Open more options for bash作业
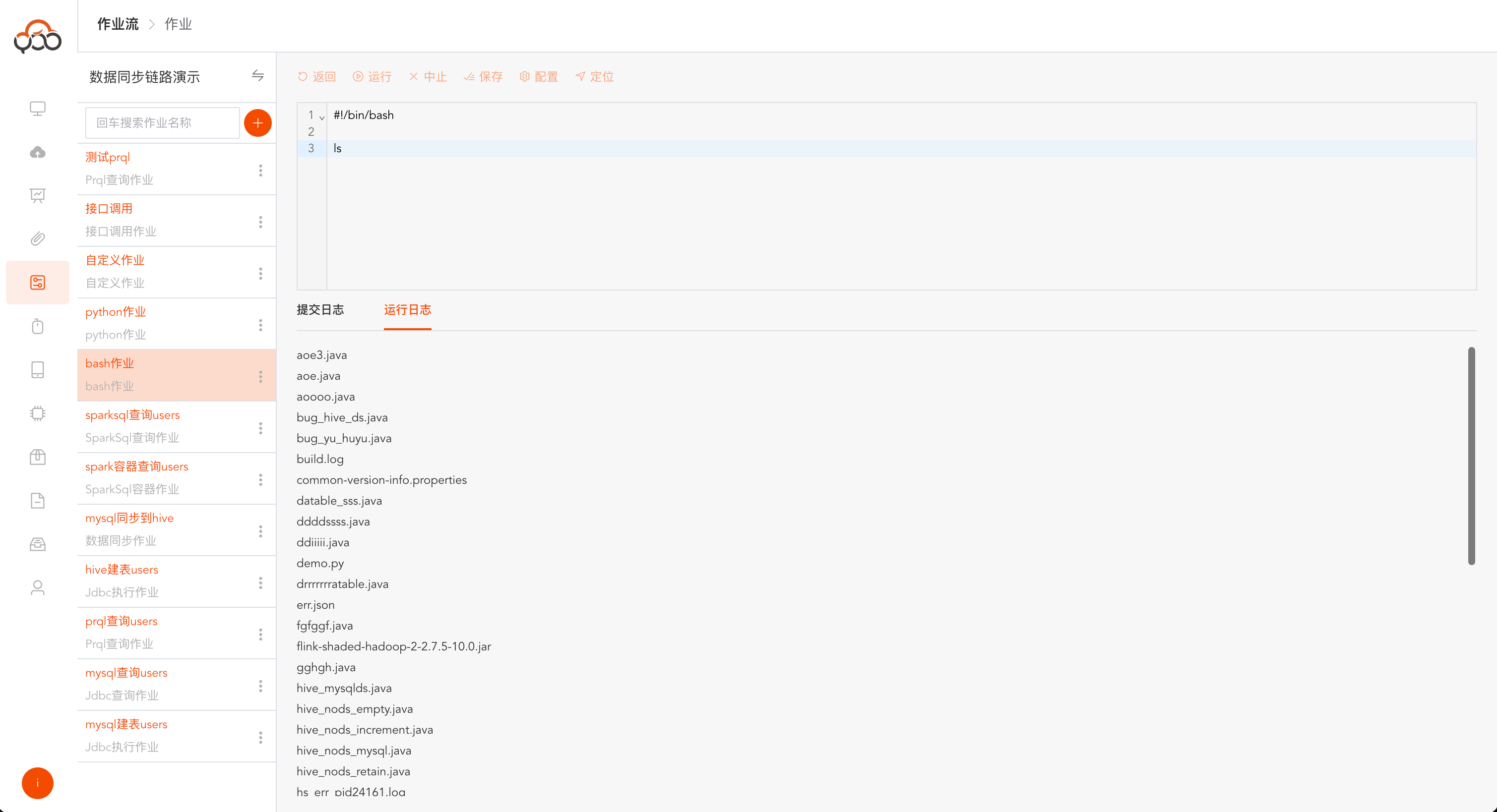Image resolution: width=1497 pixels, height=812 pixels. pos(260,376)
